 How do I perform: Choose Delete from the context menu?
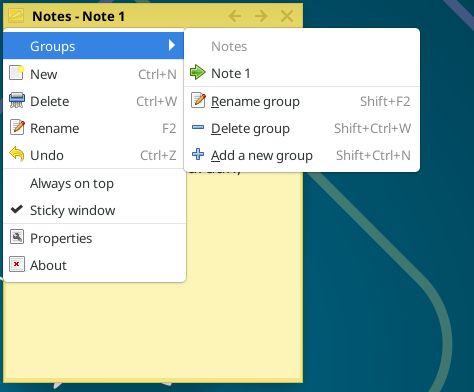click(93, 101)
